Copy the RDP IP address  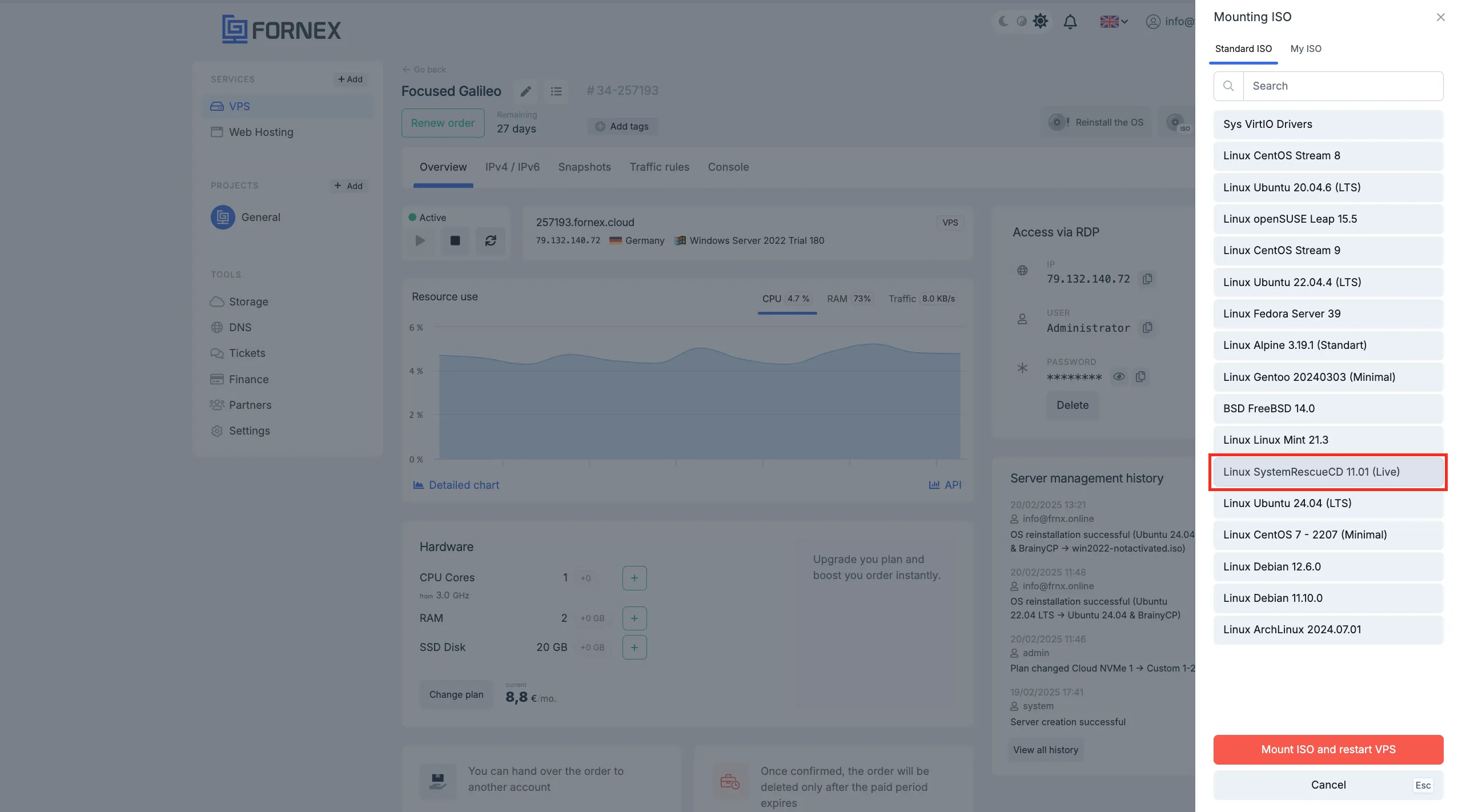(1147, 279)
